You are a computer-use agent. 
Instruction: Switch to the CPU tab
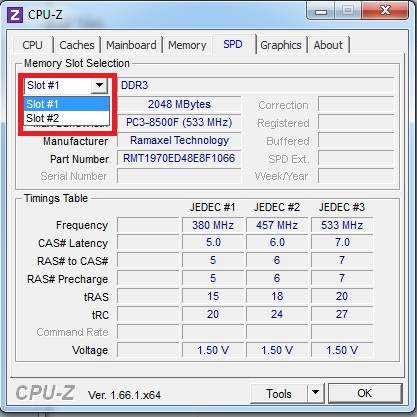click(x=33, y=45)
